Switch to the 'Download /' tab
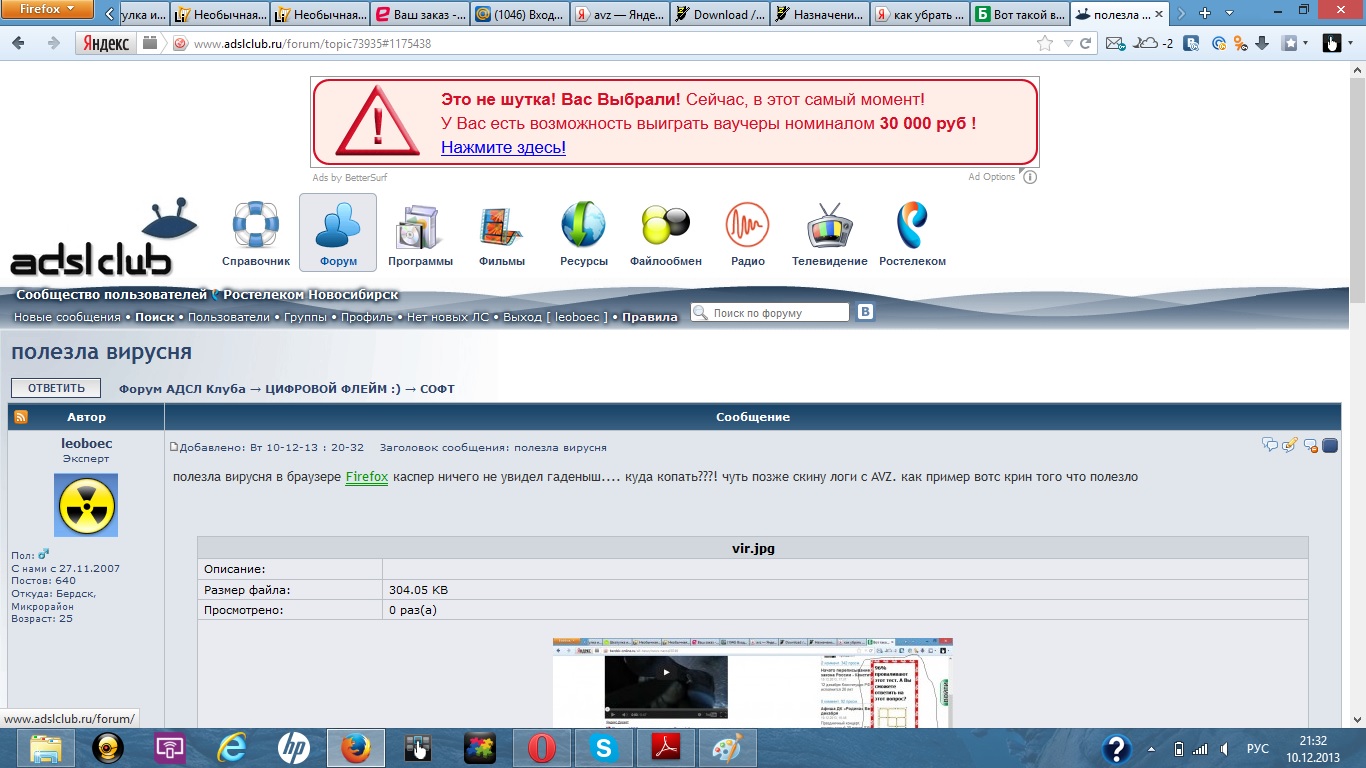Image resolution: width=1366 pixels, height=768 pixels. click(x=720, y=14)
